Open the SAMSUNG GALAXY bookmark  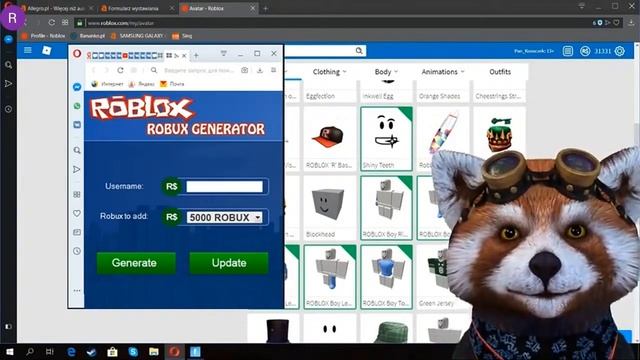(137, 36)
